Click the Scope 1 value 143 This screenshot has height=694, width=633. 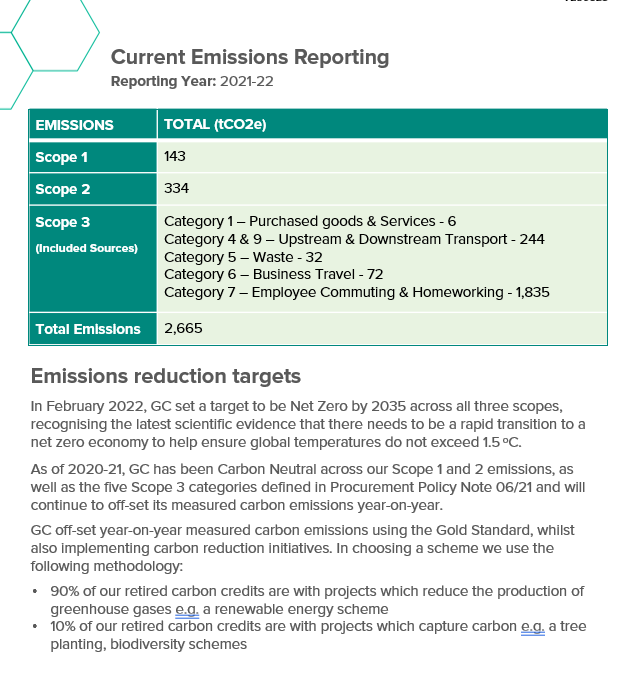pyautogui.click(x=175, y=157)
